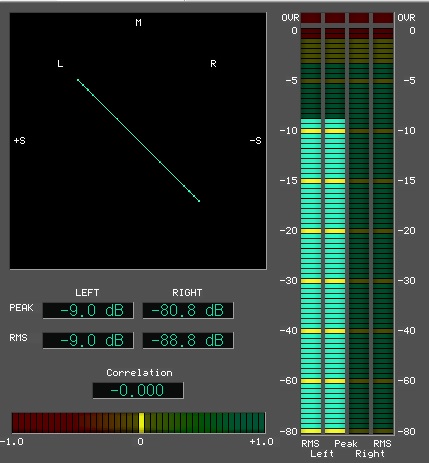Click the 0 label under correlation bar
The width and height of the screenshot is (429, 463).
[x=140, y=442]
